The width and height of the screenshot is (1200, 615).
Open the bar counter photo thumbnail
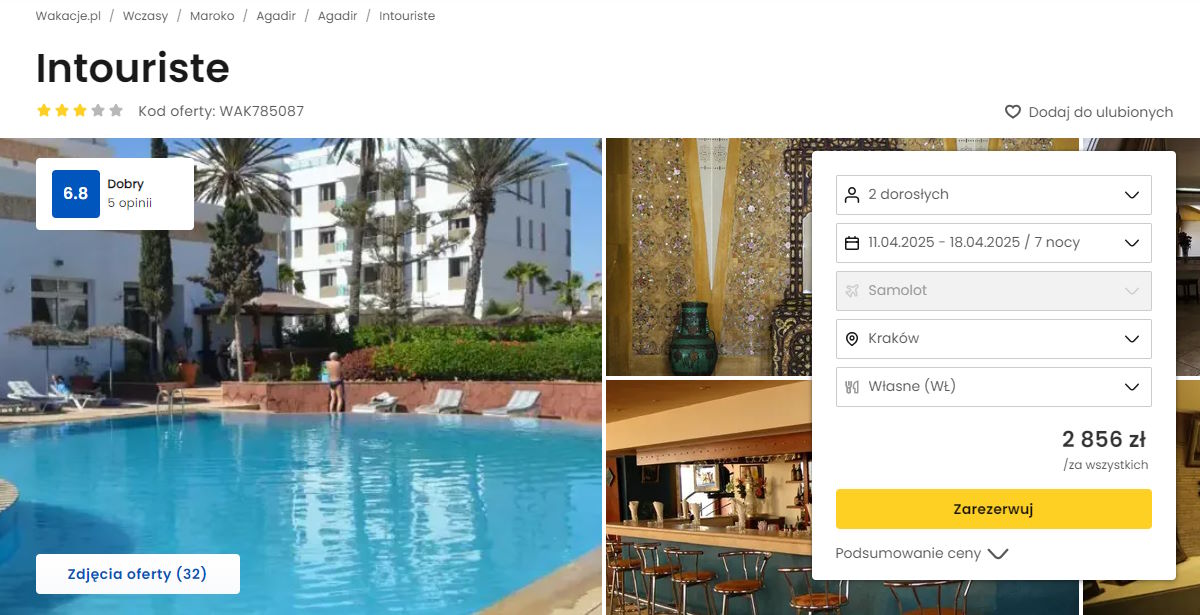coord(708,497)
